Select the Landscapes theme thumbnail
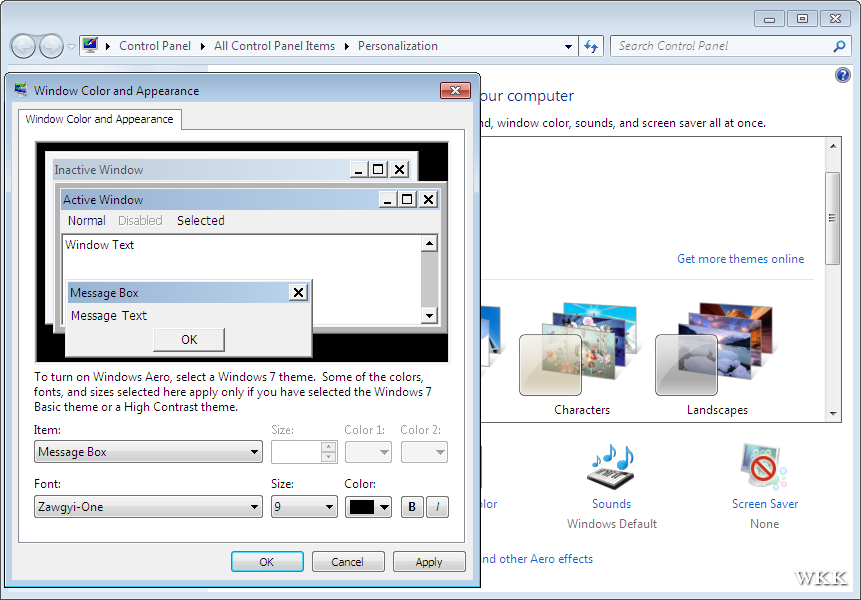Screen dimensions: 861x600 pos(716,349)
